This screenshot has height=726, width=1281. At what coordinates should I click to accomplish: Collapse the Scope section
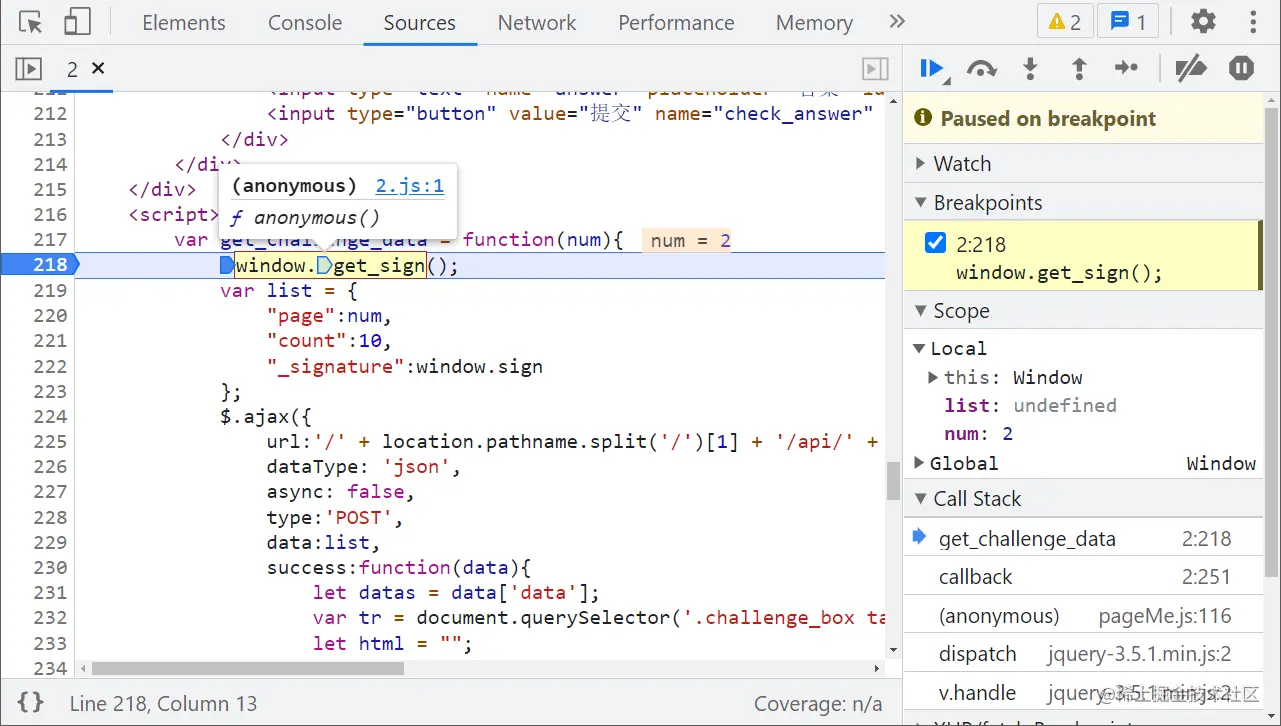[x=1084, y=311]
